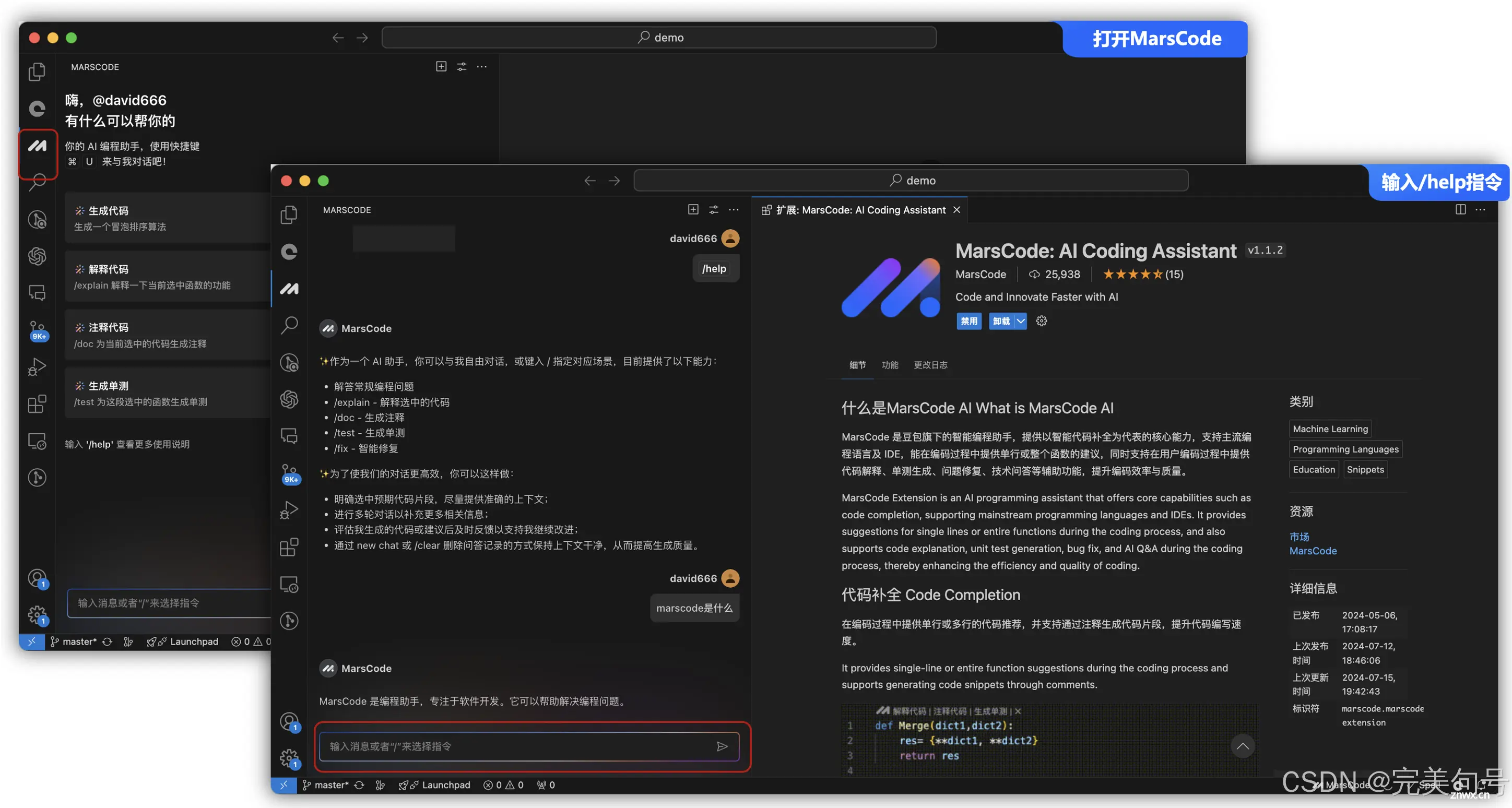Open Explorer icon in back window activity bar
This screenshot has height=808, width=1512.
click(37, 72)
